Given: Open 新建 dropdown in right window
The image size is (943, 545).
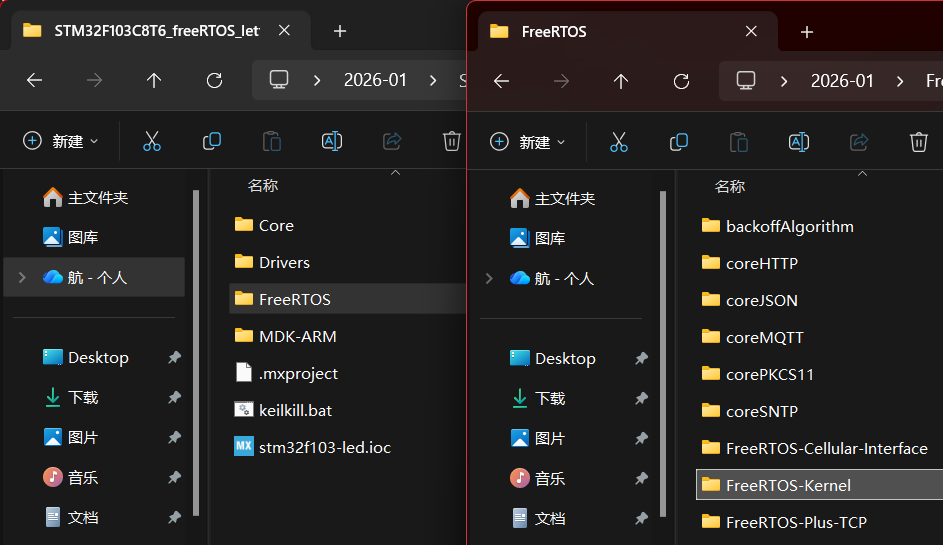Looking at the screenshot, I should 527,143.
